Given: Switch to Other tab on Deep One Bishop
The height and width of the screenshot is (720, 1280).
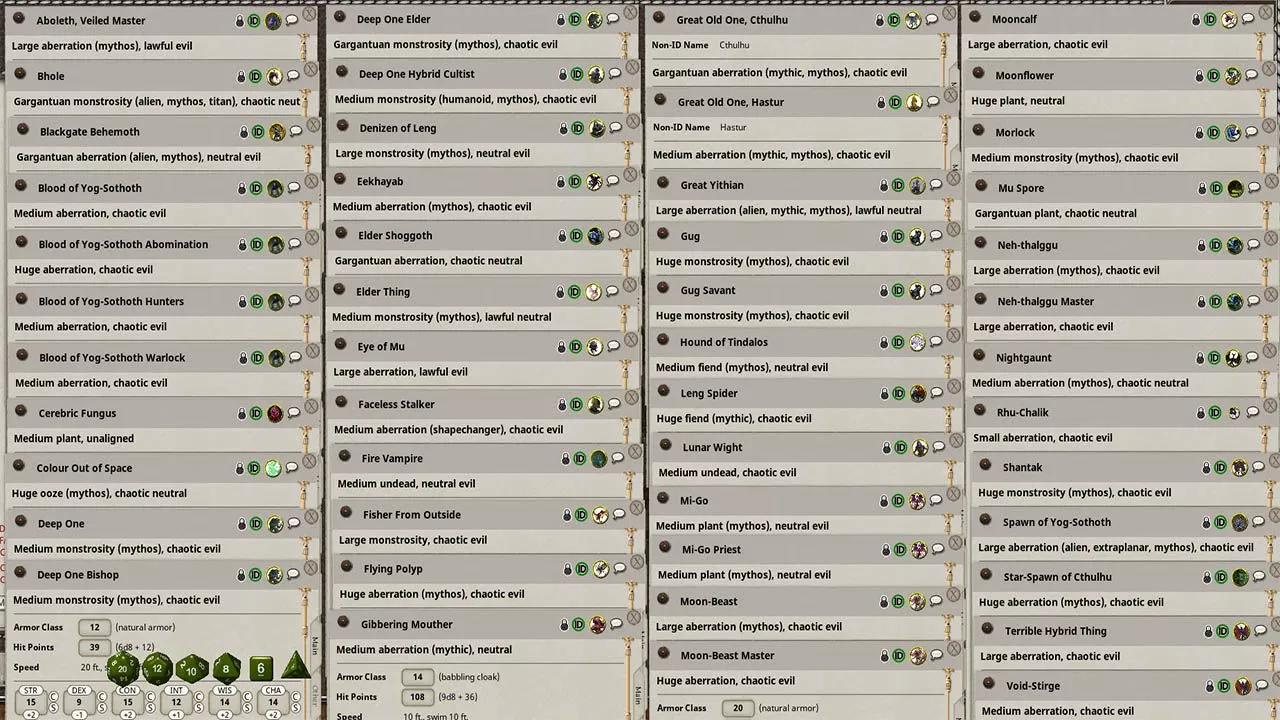Looking at the screenshot, I should tap(315, 695).
